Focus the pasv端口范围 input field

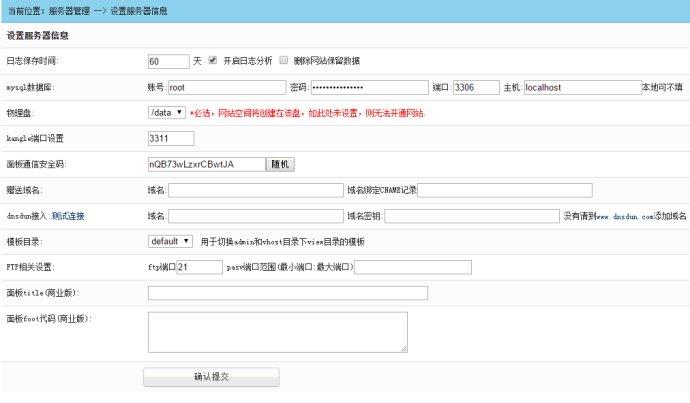(x=413, y=267)
